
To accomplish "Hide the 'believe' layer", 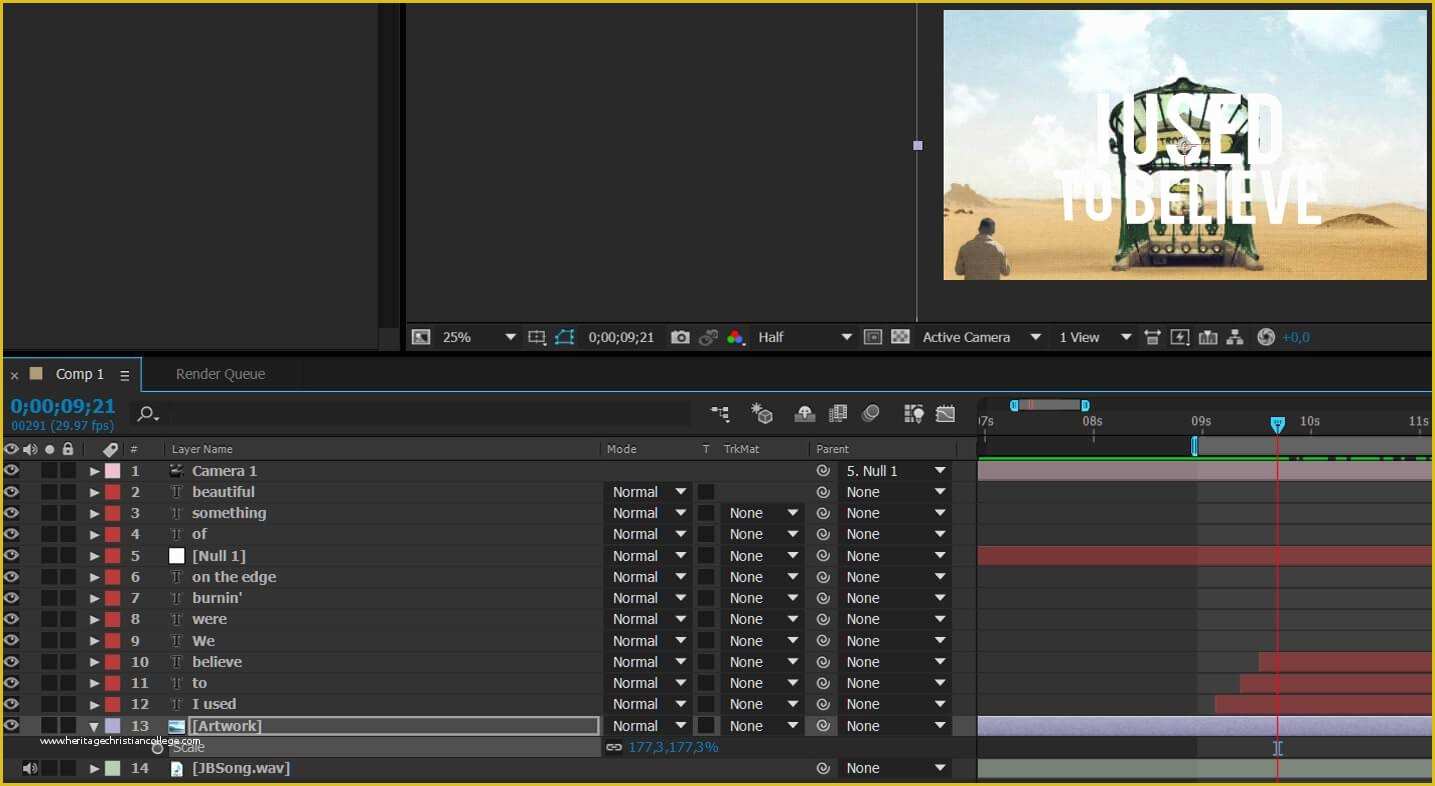I will [10, 661].
